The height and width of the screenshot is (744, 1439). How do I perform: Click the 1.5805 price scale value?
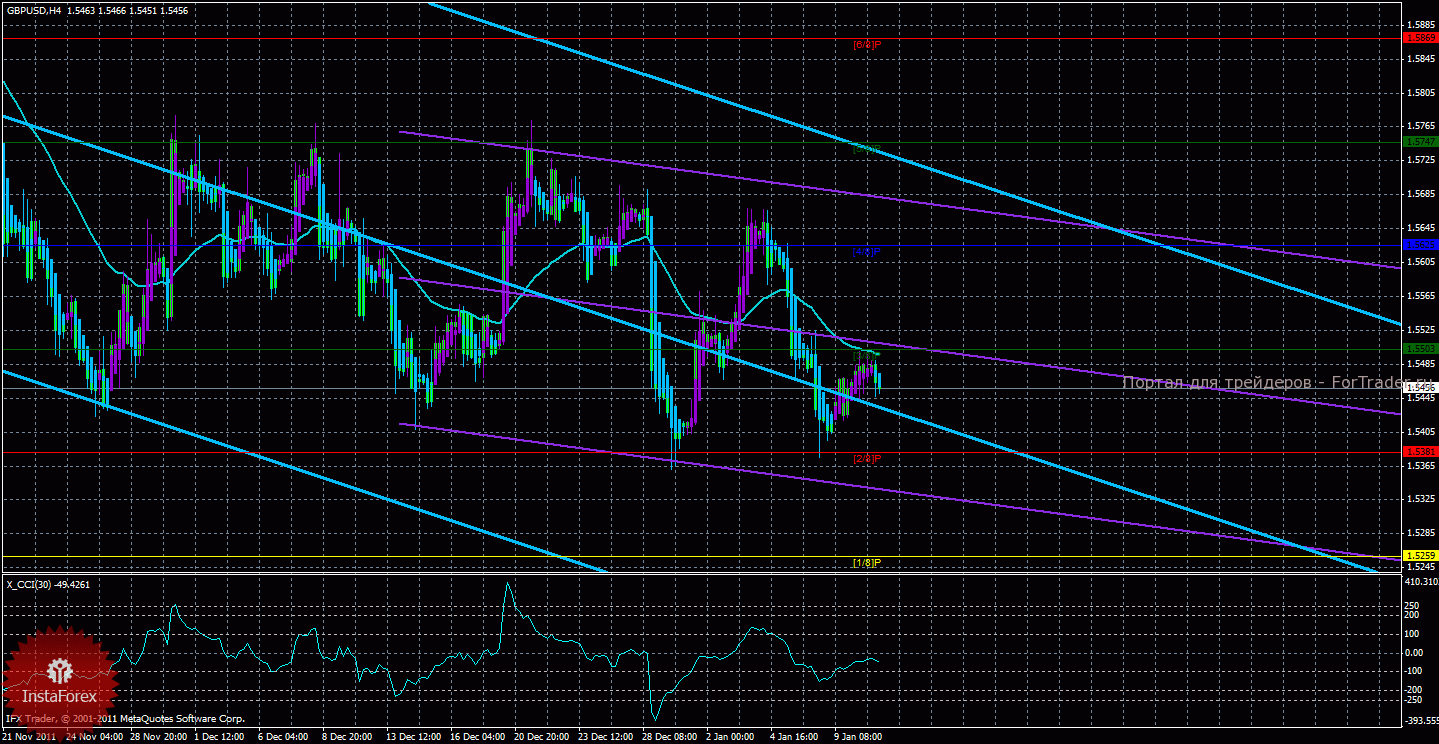pyautogui.click(x=1421, y=92)
